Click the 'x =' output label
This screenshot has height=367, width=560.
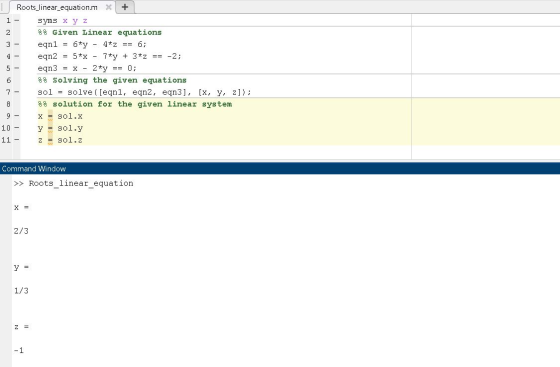(x=21, y=207)
